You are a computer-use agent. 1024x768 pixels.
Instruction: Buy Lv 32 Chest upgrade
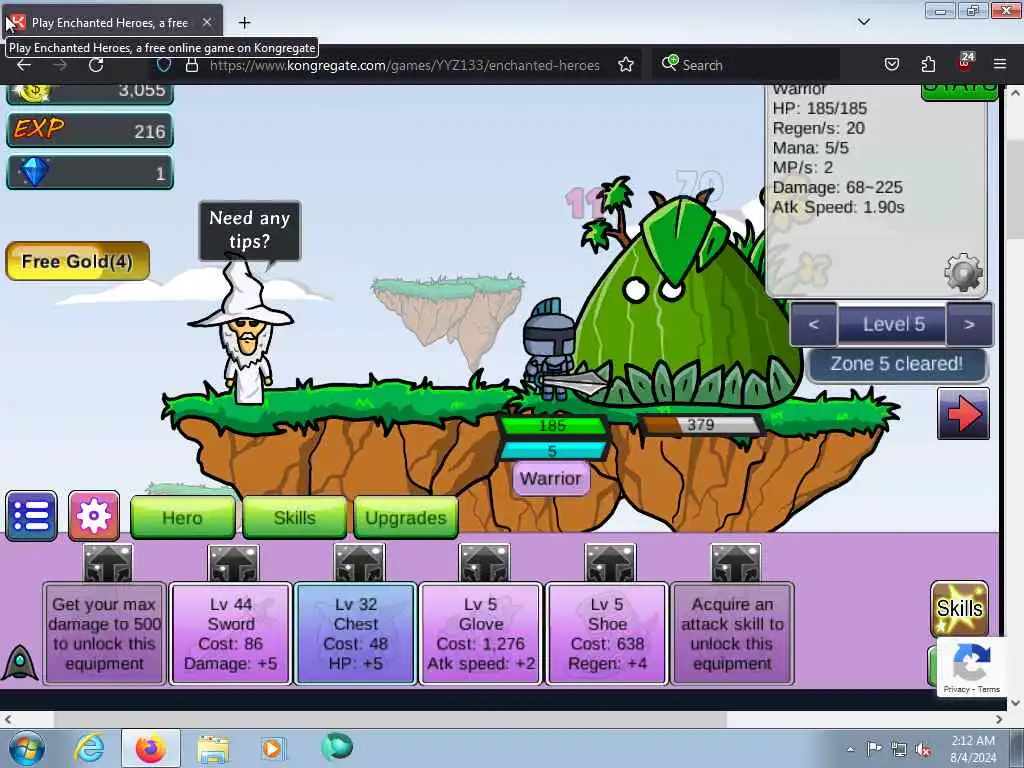[x=356, y=633]
